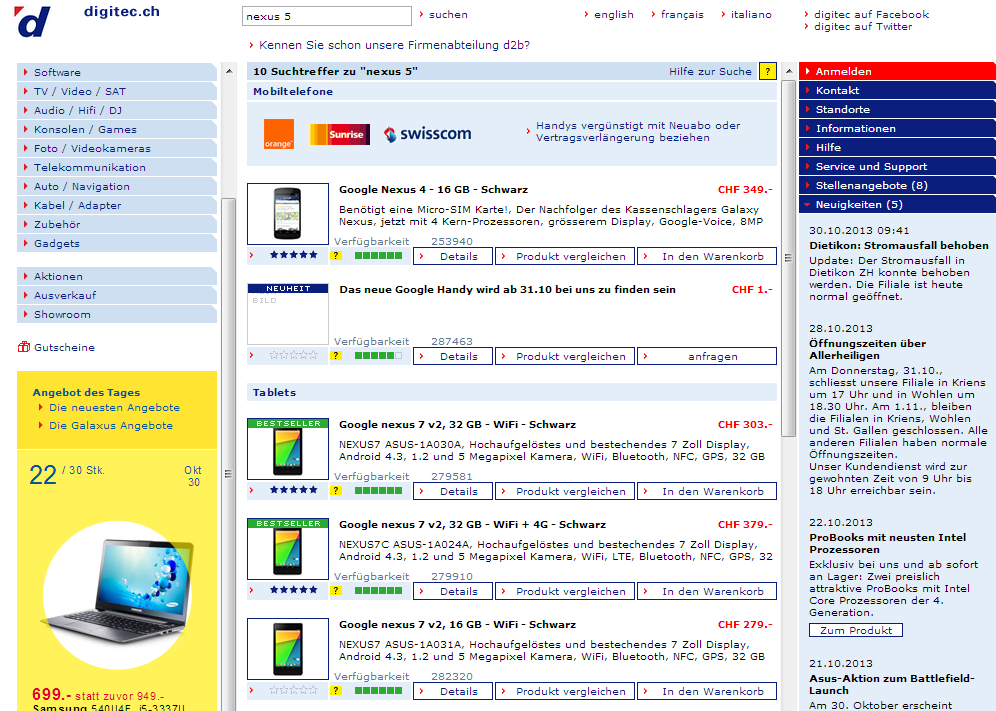
Task: Click the Samsung laptop deal image
Action: 118,595
